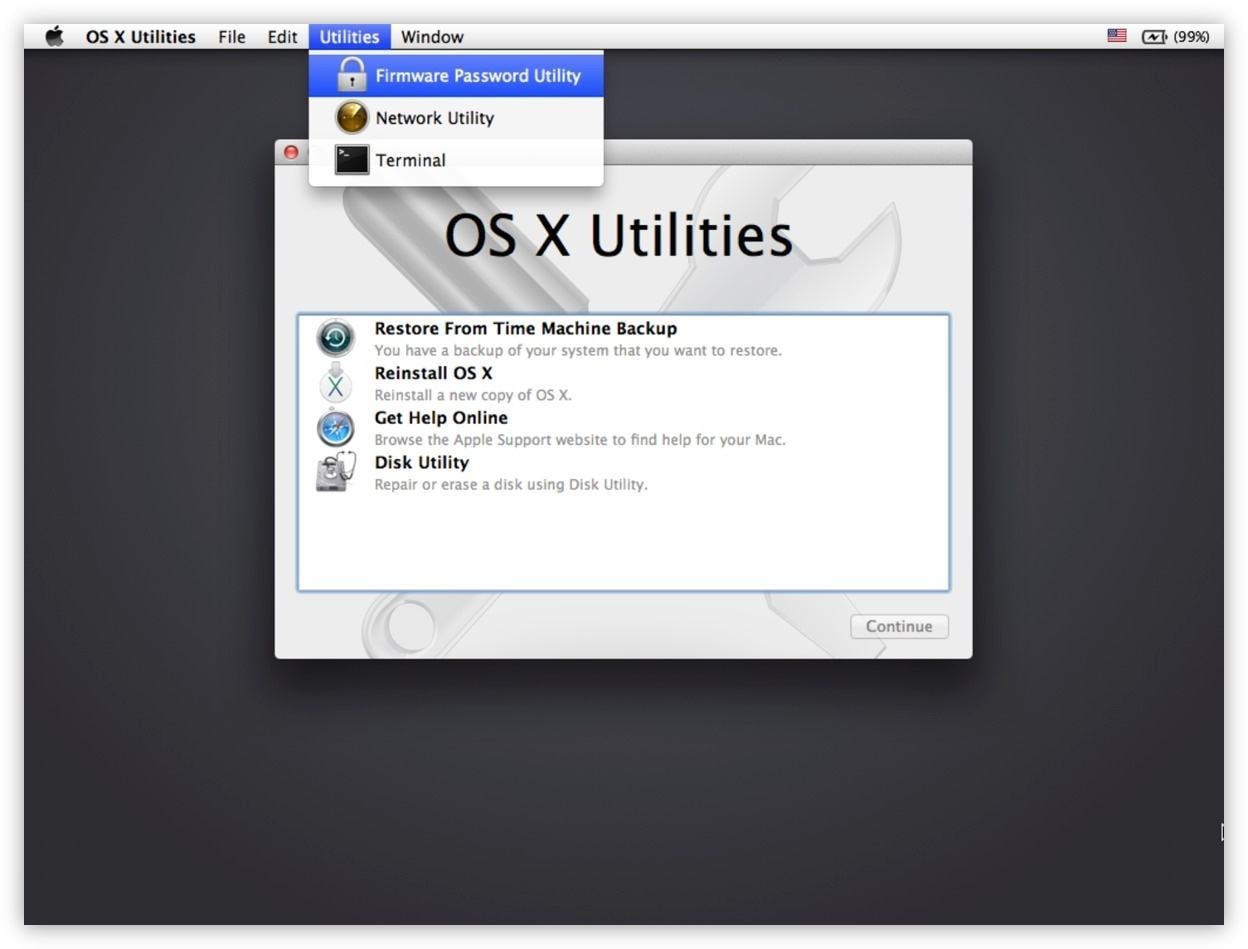The image size is (1248, 949).
Task: Click the Time Machine clock icon
Action: click(x=336, y=338)
